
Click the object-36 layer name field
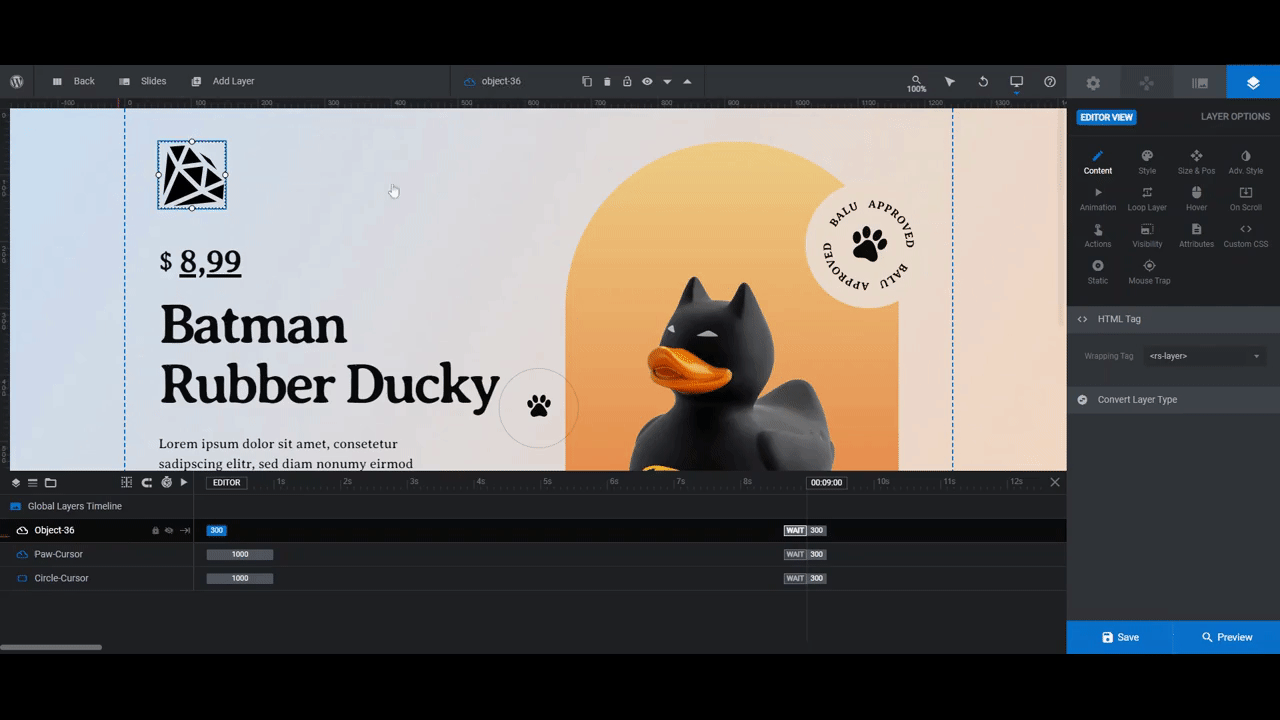pyautogui.click(x=501, y=81)
